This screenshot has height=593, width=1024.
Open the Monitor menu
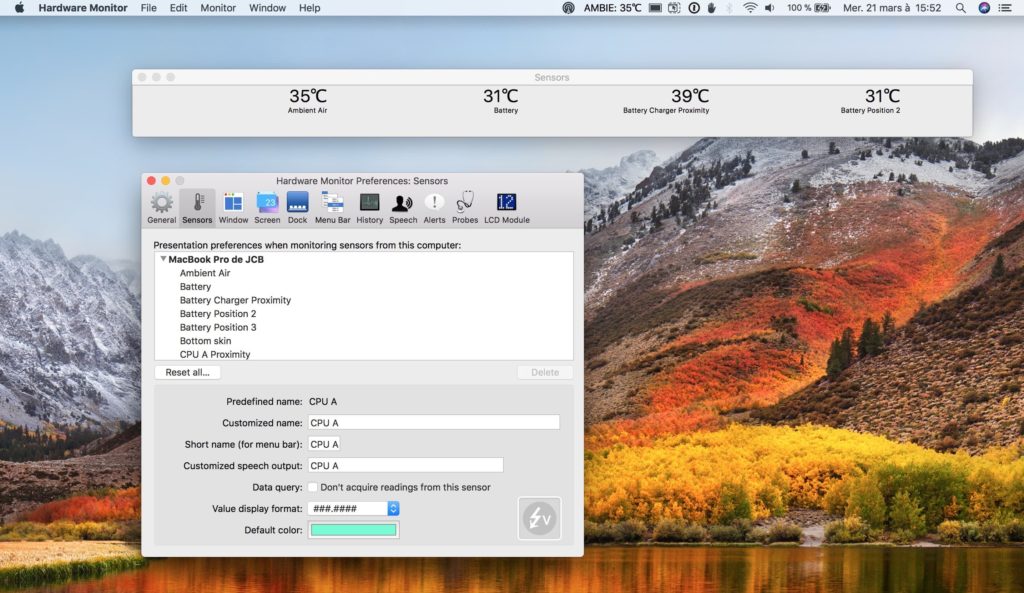tap(218, 8)
